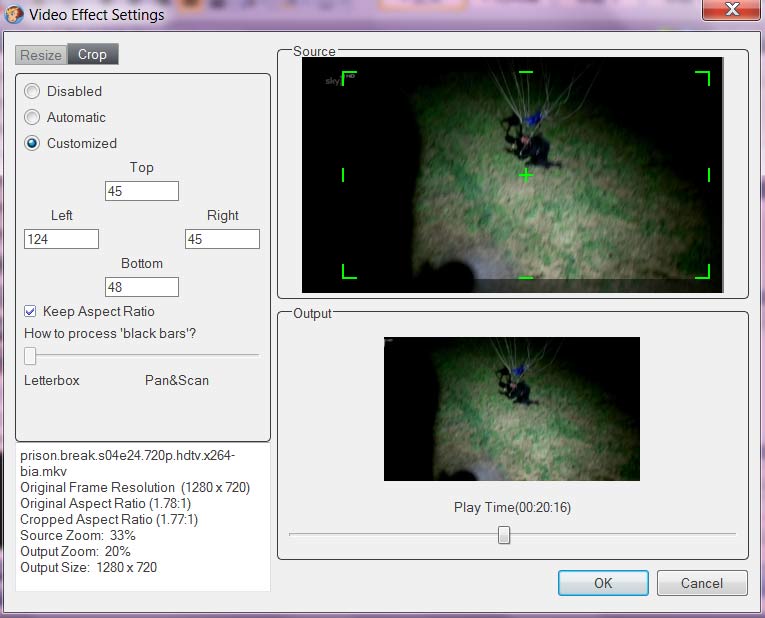This screenshot has height=618, width=765.
Task: Click the Left crop value field
Action: [x=61, y=239]
